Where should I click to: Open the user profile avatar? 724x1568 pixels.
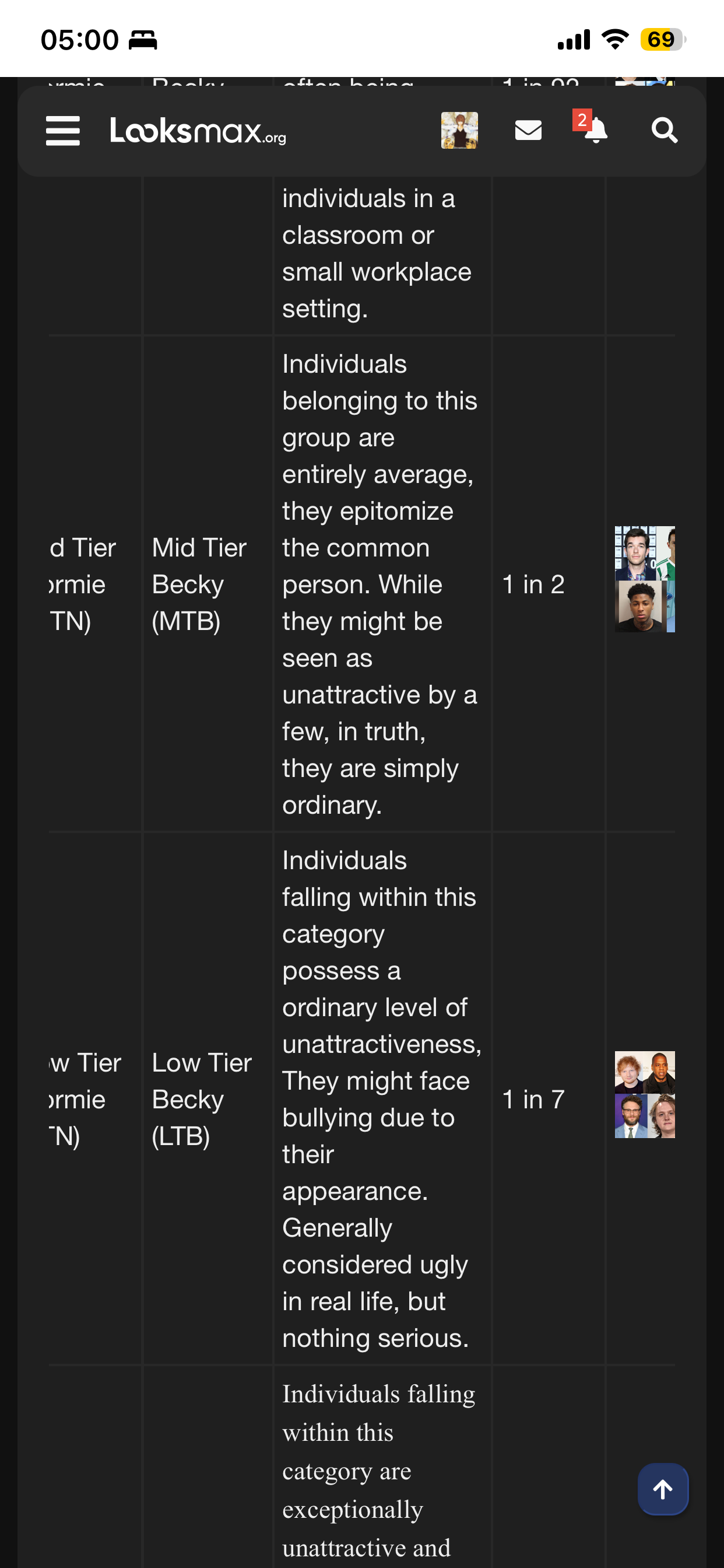(x=459, y=130)
